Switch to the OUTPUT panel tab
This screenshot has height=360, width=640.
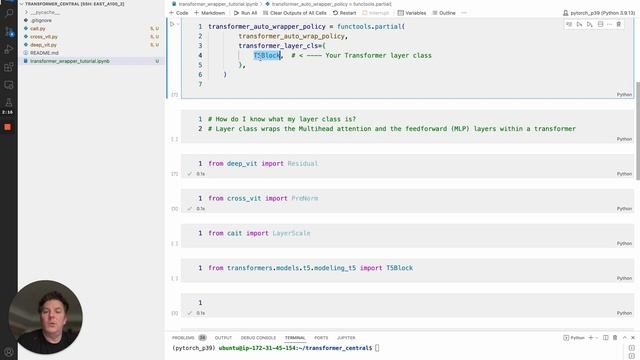click(x=223, y=338)
